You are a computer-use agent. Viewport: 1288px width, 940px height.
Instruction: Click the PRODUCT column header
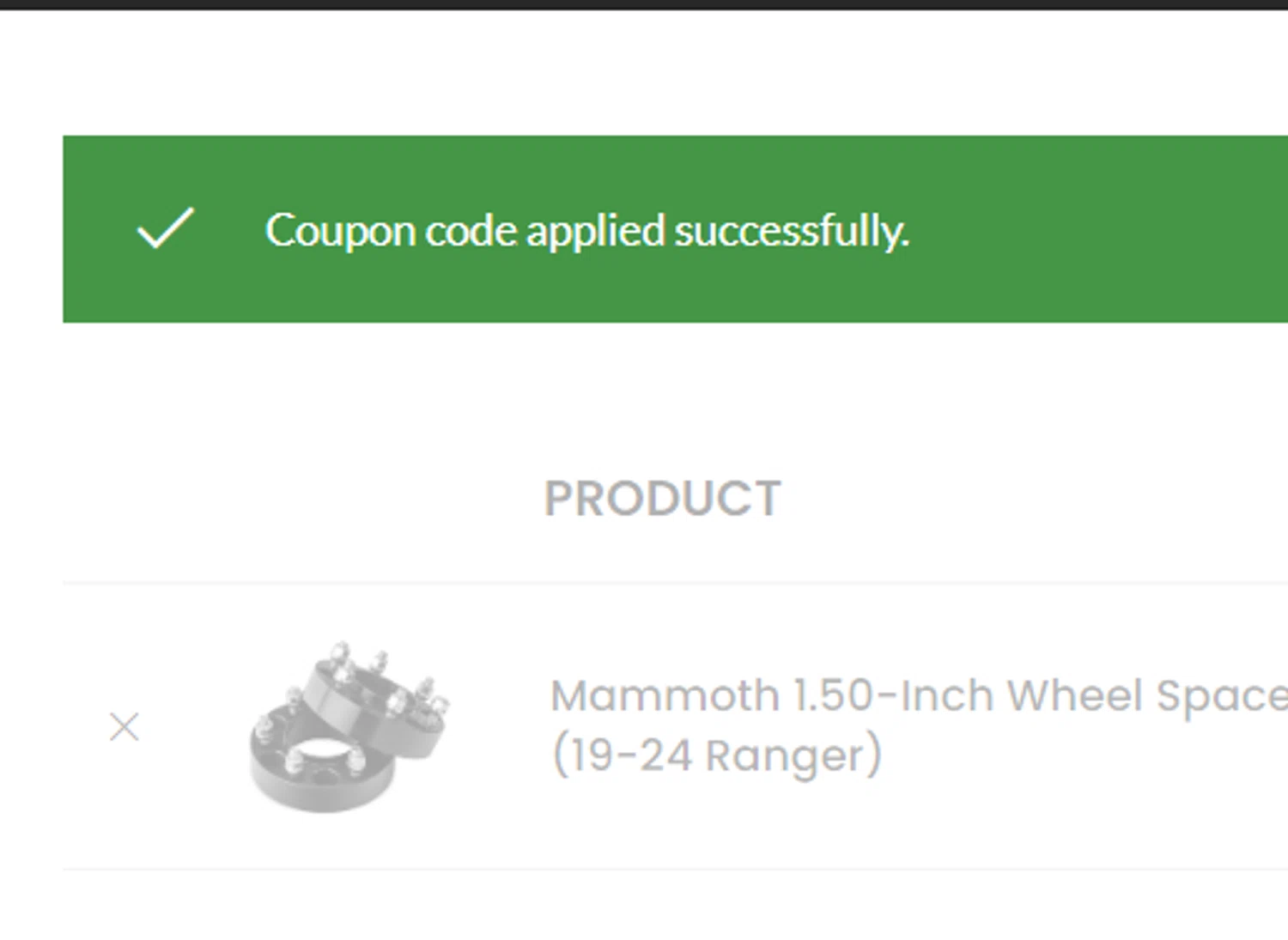pos(662,499)
